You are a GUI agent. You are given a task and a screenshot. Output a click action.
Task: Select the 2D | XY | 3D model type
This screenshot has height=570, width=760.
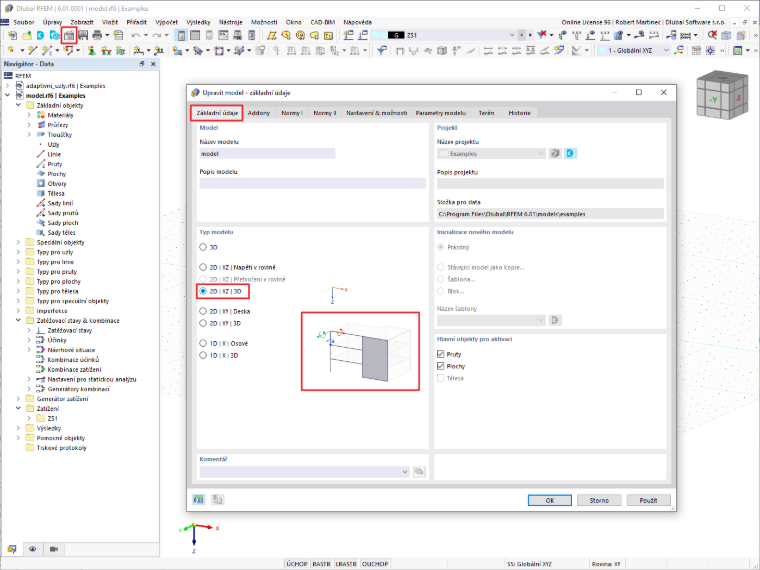pos(203,323)
